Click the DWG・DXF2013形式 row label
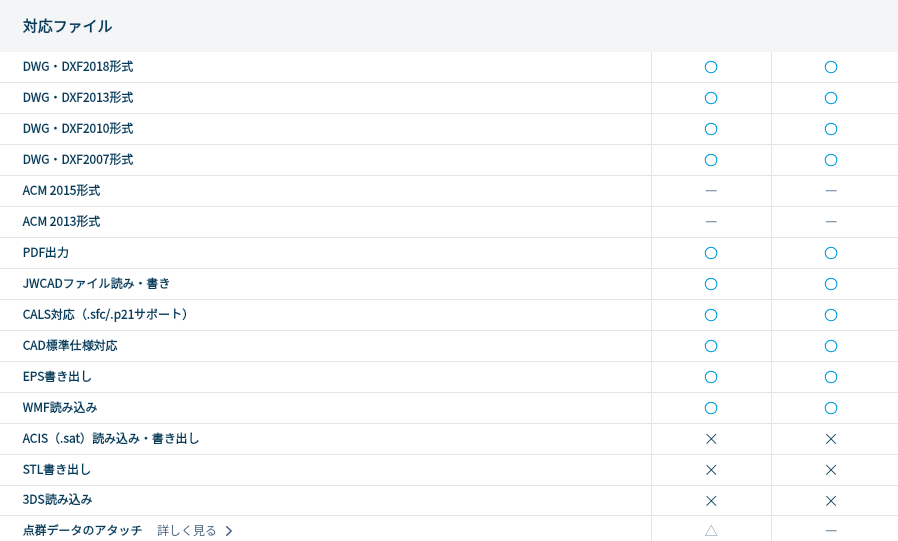898x541 pixels. point(78,98)
